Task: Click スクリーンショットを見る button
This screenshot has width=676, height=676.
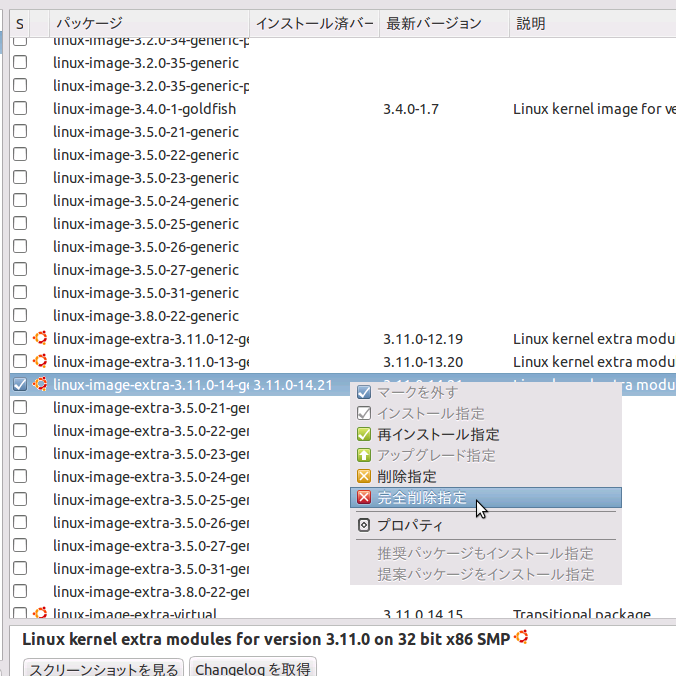Action: [x=103, y=669]
